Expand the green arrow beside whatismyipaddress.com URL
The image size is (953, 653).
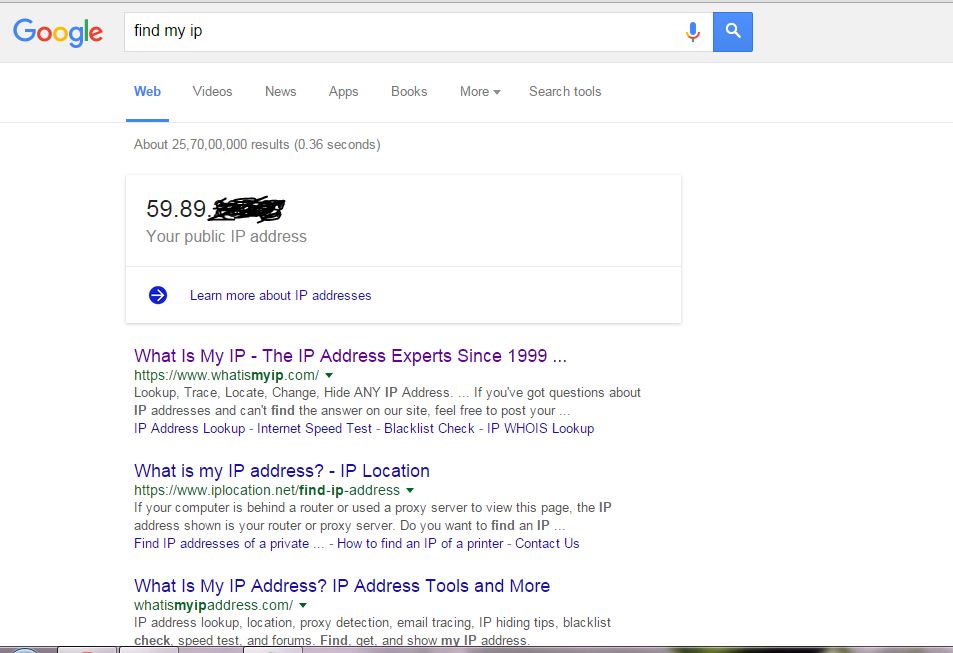point(303,605)
